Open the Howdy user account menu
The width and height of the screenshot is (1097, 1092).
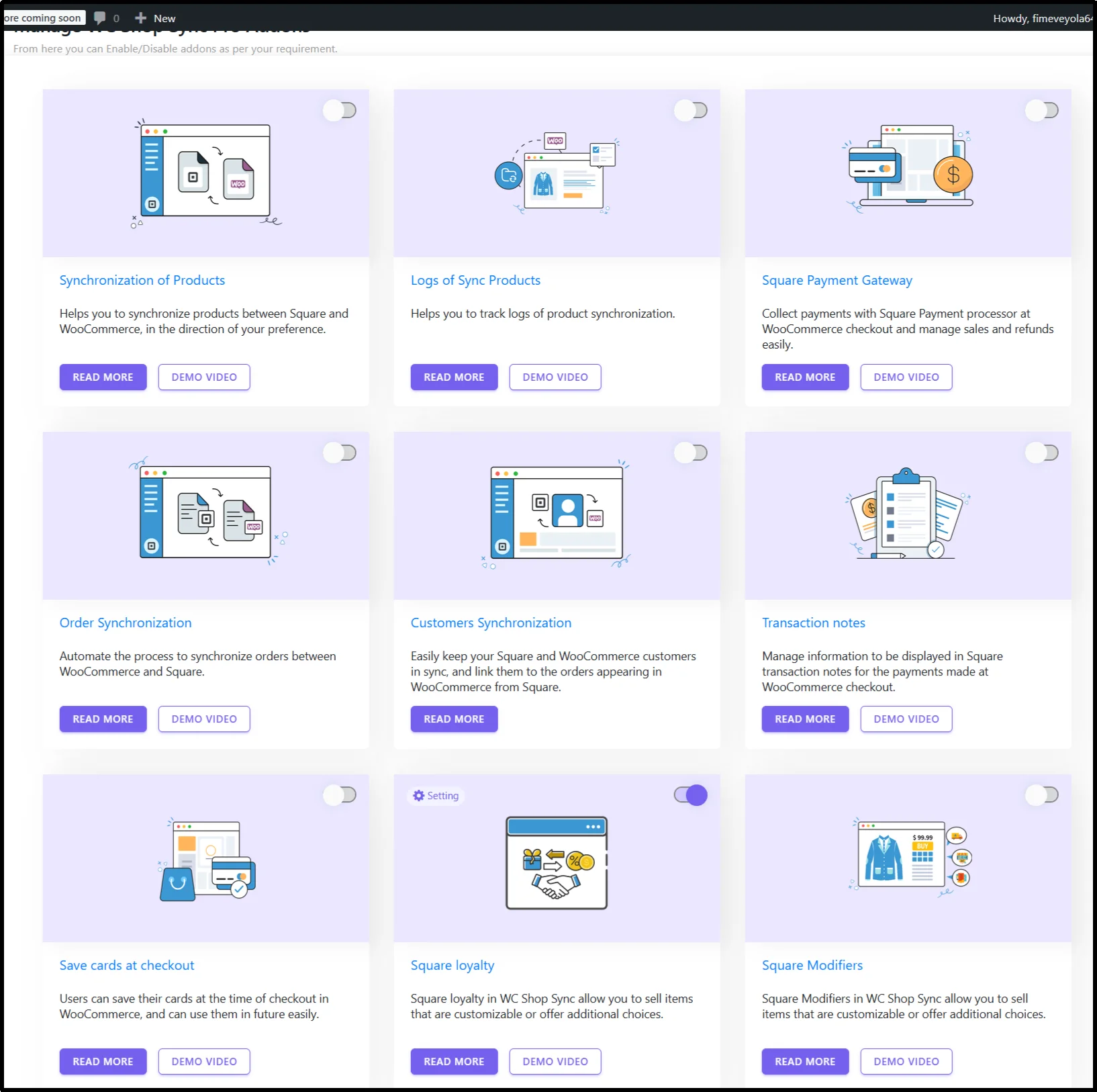(1043, 18)
